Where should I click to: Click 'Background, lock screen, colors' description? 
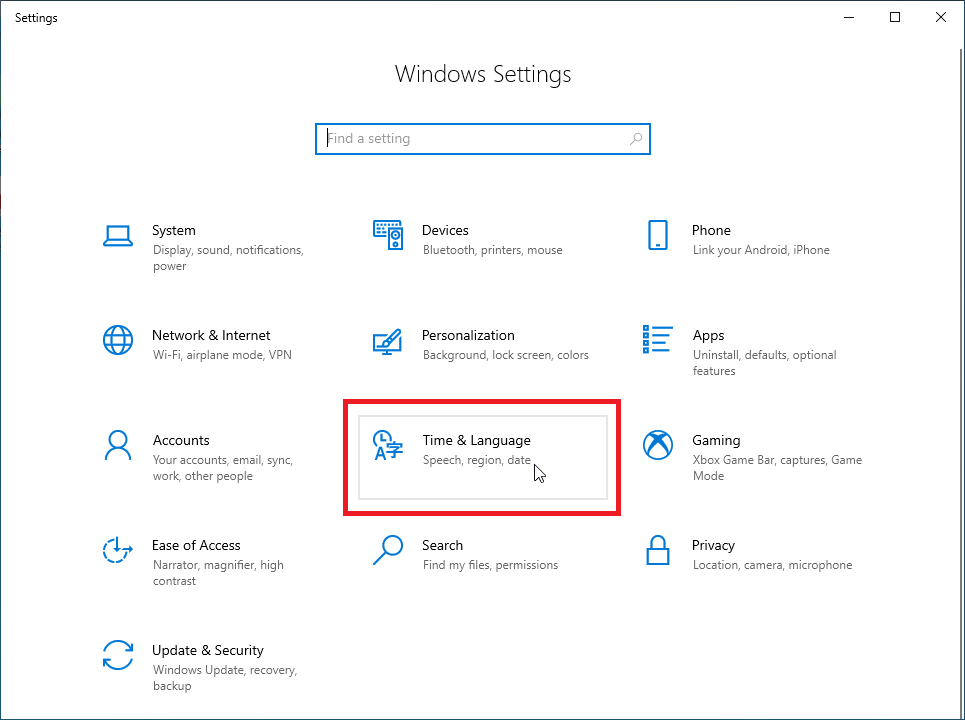point(506,355)
